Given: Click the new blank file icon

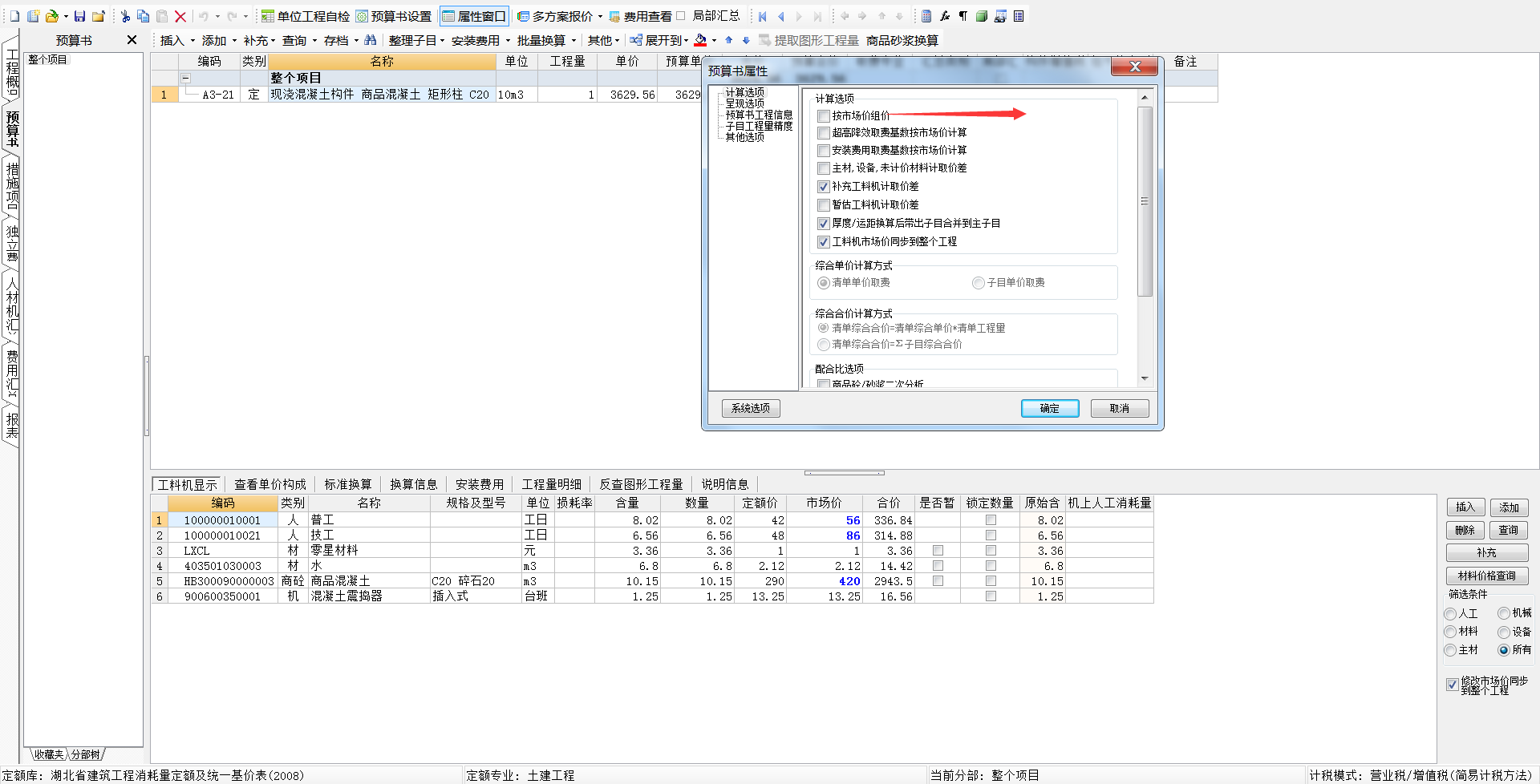Looking at the screenshot, I should [x=14, y=16].
